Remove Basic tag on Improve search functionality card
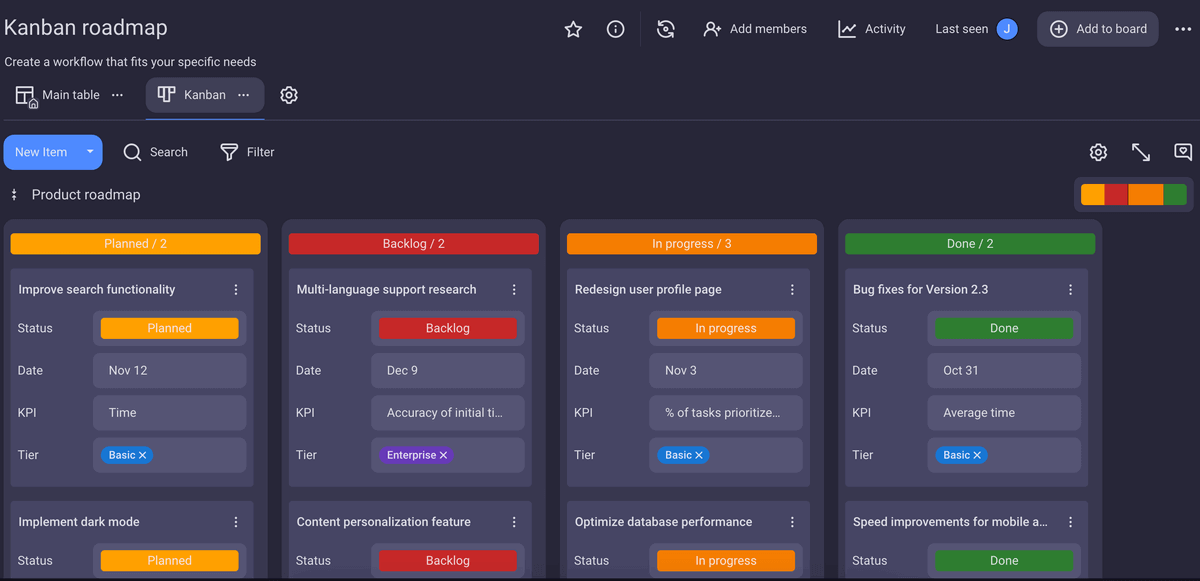1200x581 pixels. point(143,455)
